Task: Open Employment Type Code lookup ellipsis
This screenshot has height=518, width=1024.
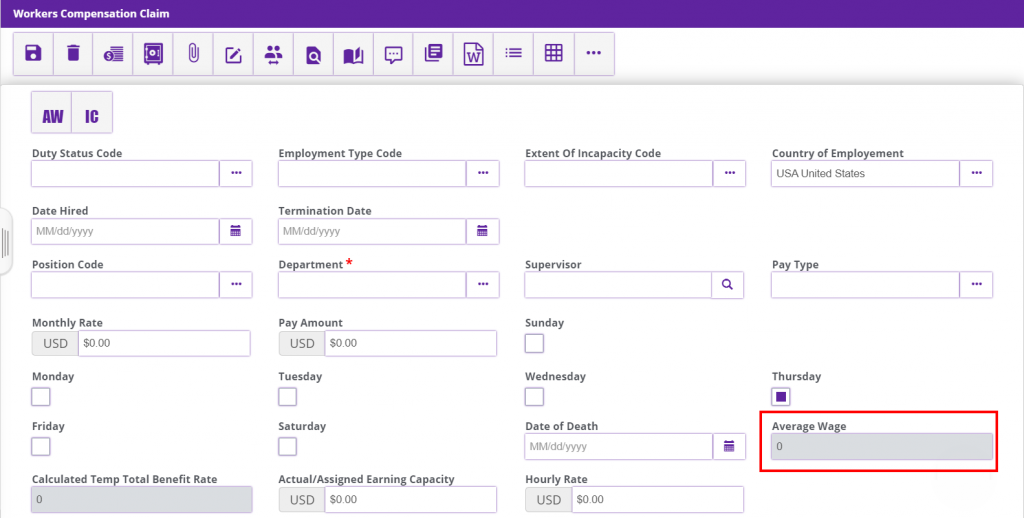Action: [483, 173]
